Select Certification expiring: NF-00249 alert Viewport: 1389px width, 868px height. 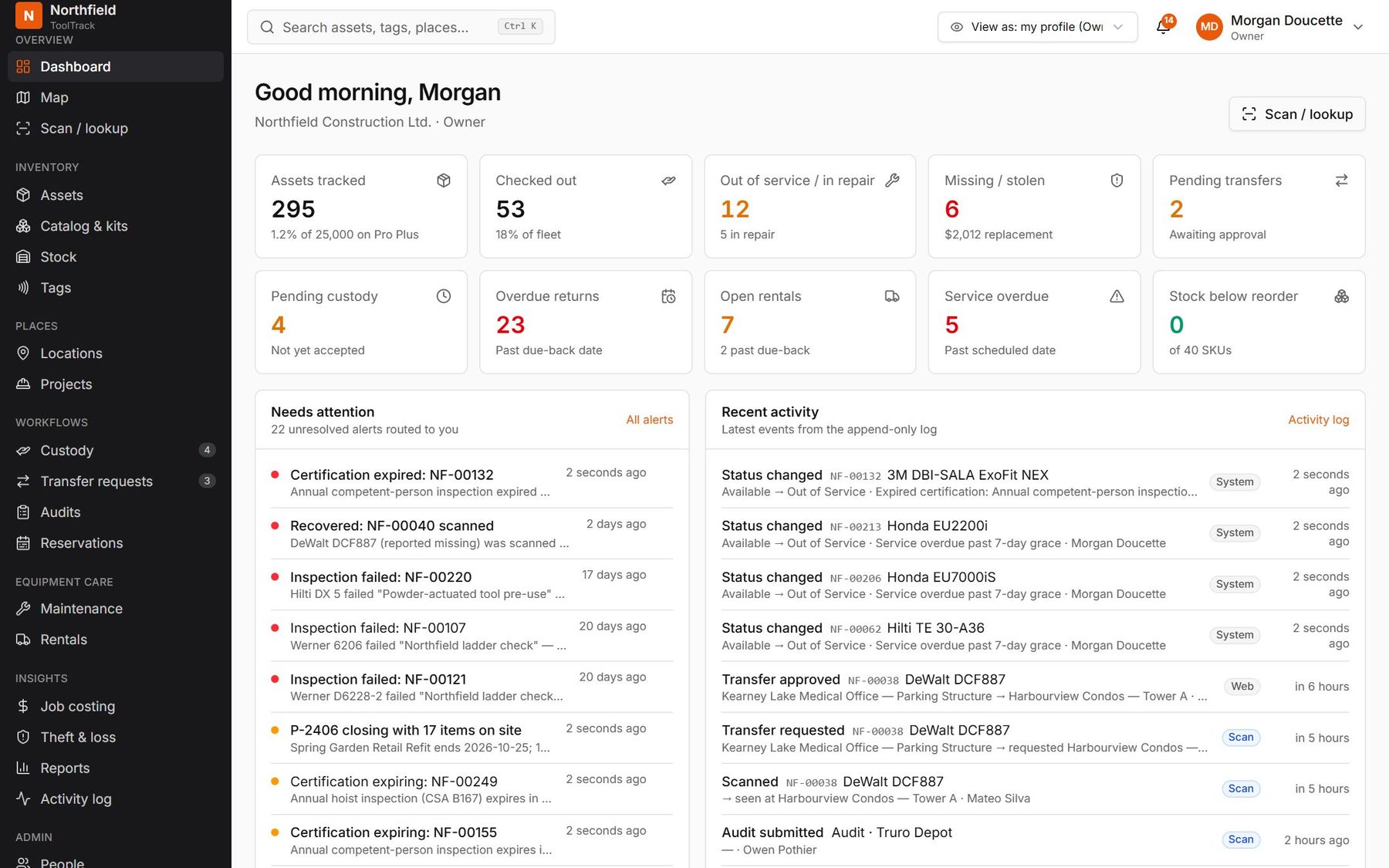[471, 789]
